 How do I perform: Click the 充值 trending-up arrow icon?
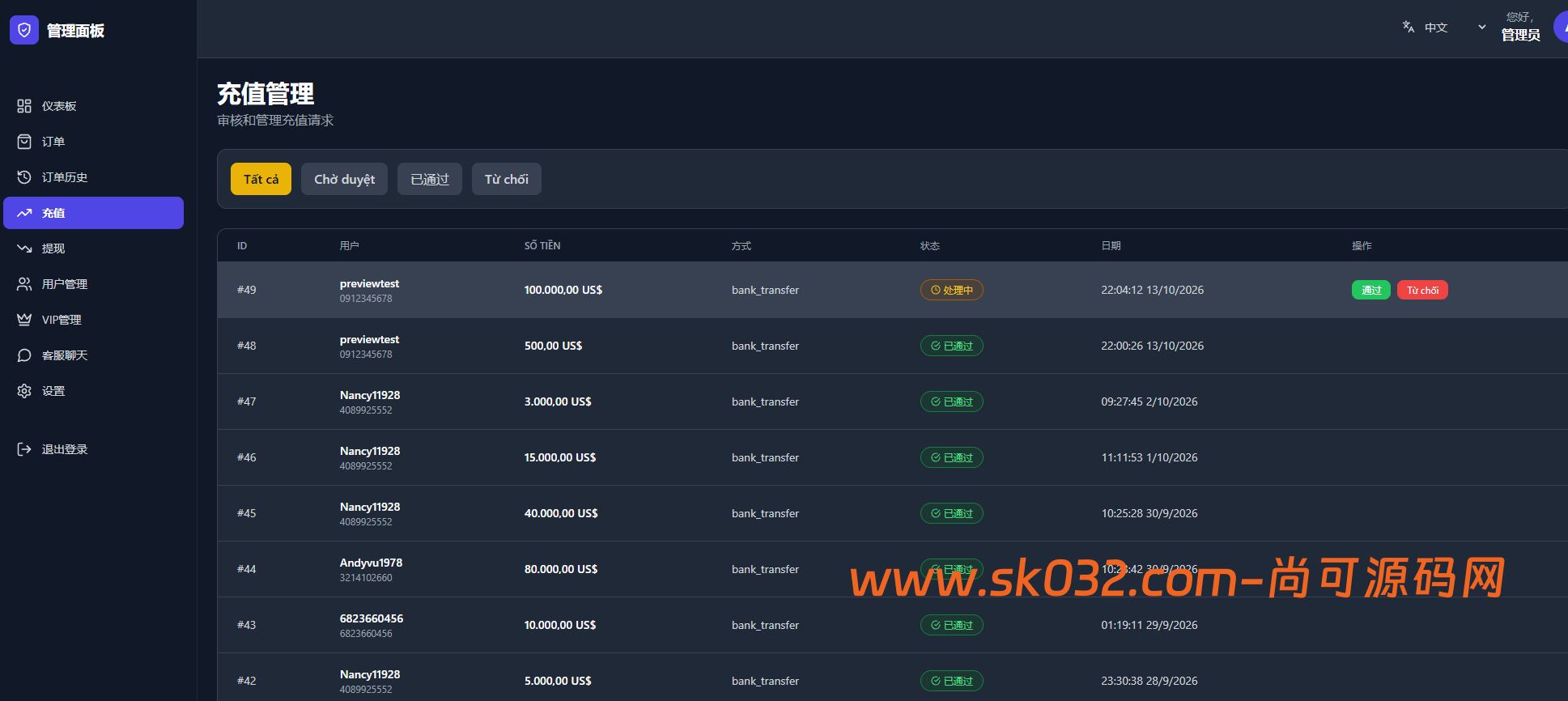pyautogui.click(x=24, y=213)
